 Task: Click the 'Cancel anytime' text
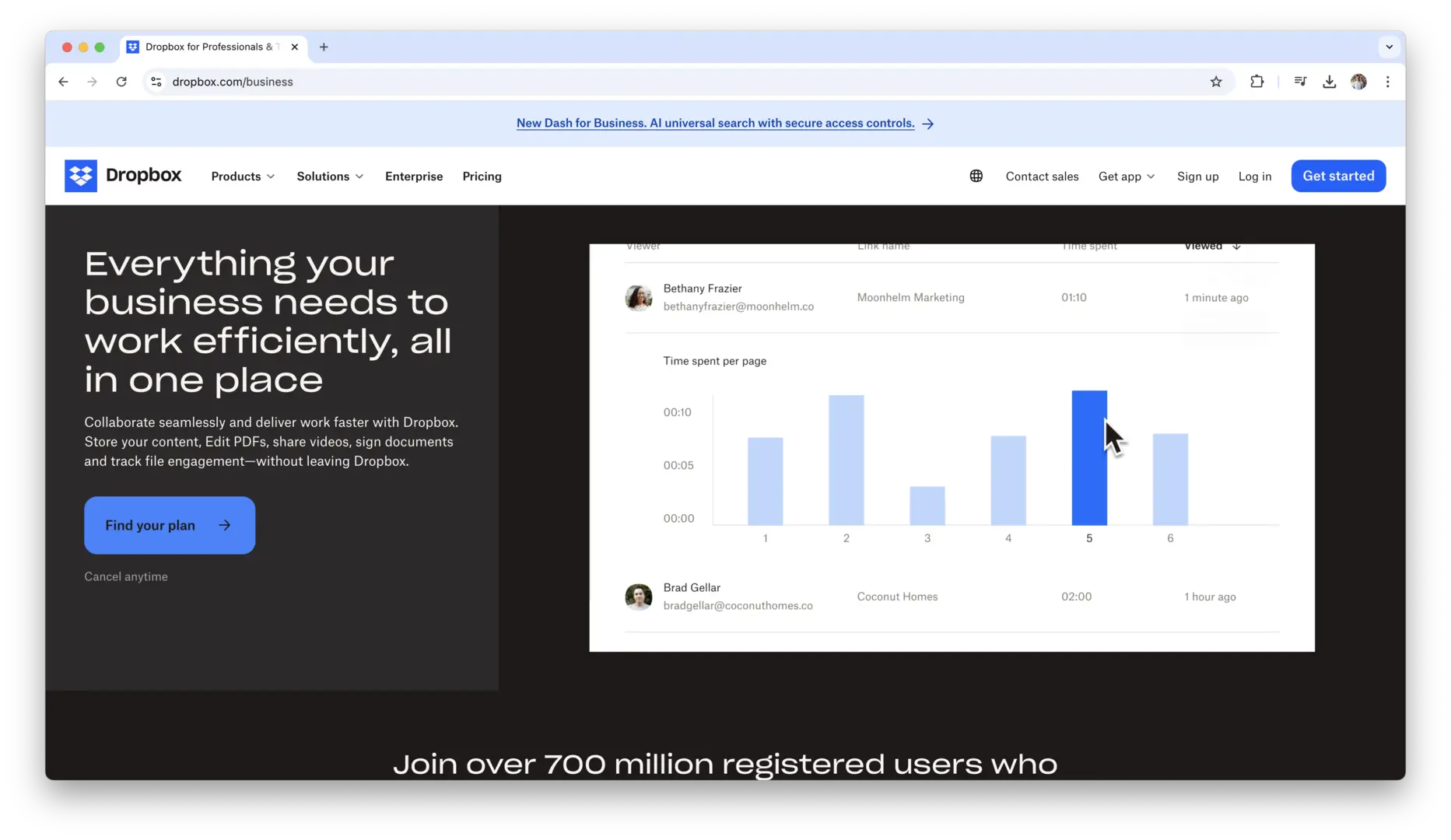126,576
